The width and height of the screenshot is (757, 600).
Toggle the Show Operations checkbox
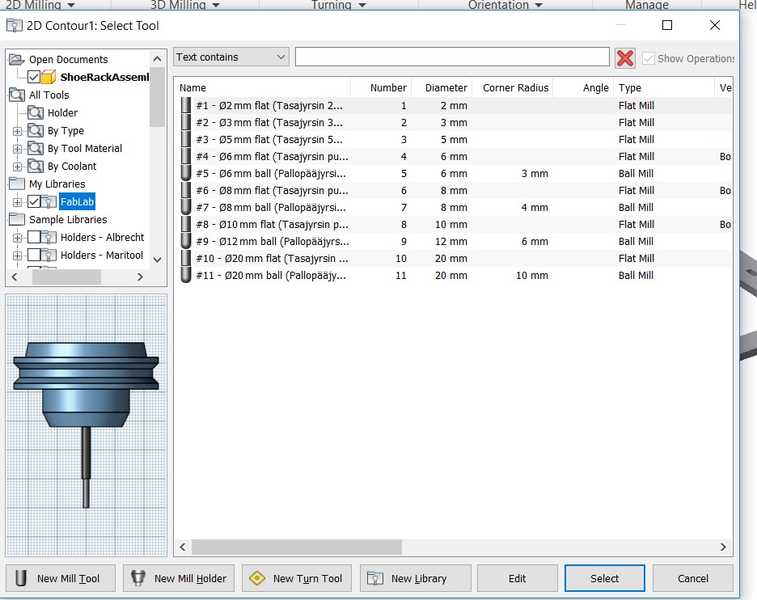[648, 58]
